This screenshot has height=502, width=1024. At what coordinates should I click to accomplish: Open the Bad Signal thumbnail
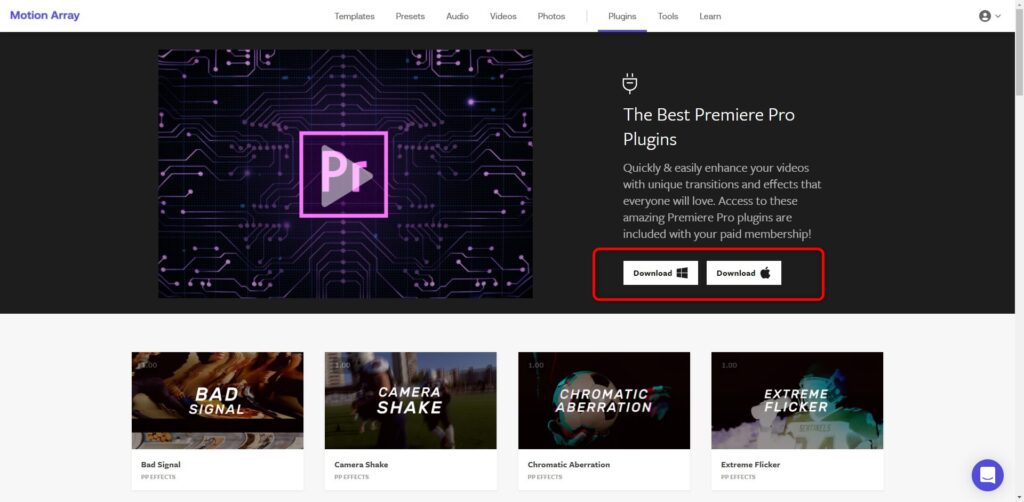click(x=217, y=400)
